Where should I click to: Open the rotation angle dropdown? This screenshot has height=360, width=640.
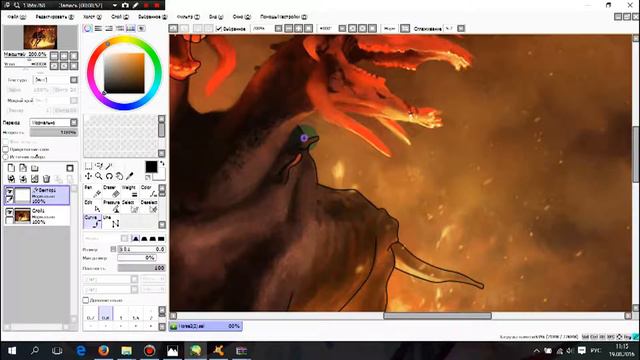342,28
